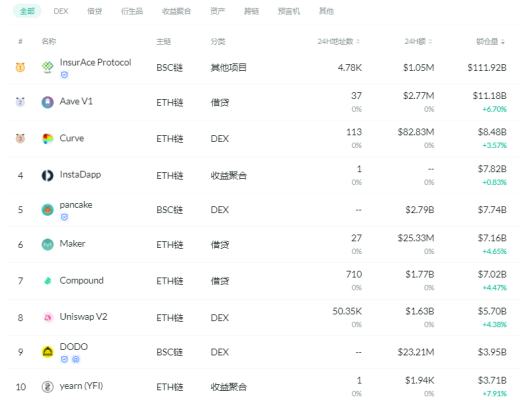The height and width of the screenshot is (400, 520).
Task: Open the 预言机 category tab
Action: pyautogui.click(x=289, y=11)
